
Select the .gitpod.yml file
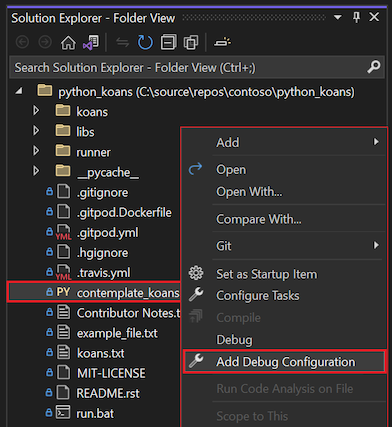click(x=107, y=233)
